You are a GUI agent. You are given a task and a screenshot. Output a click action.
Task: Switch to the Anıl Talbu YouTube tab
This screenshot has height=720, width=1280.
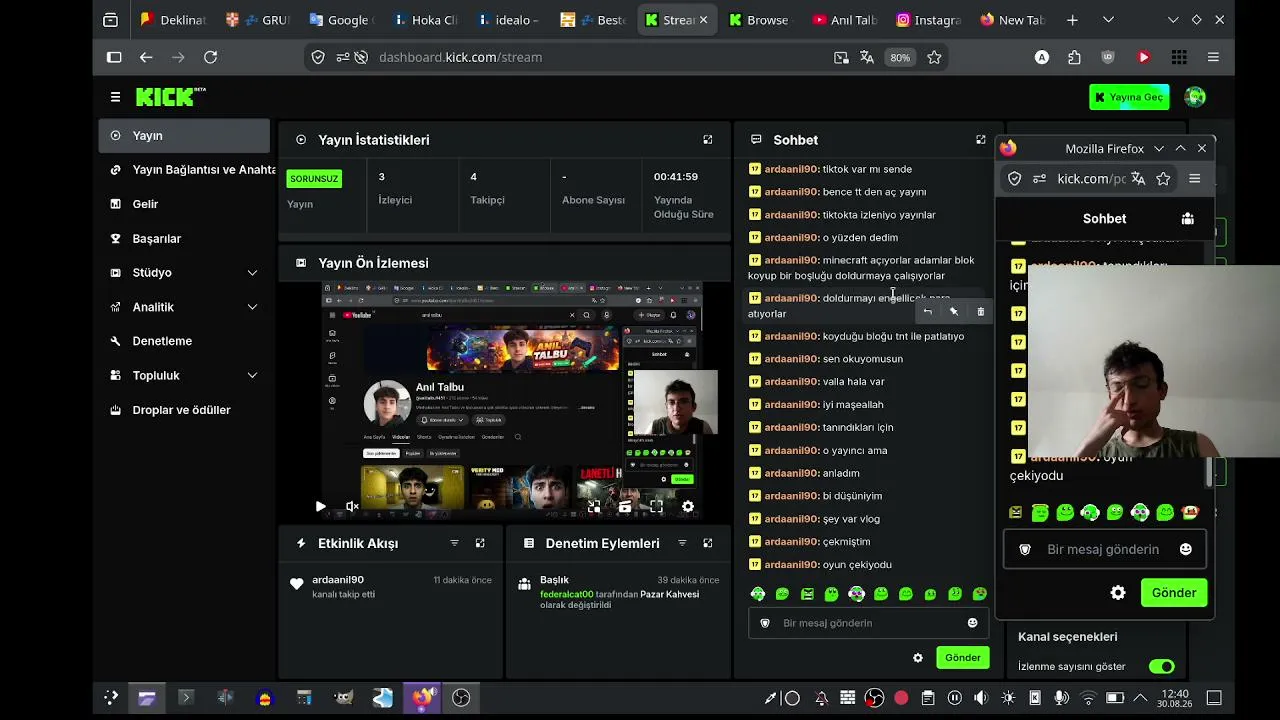(x=844, y=20)
